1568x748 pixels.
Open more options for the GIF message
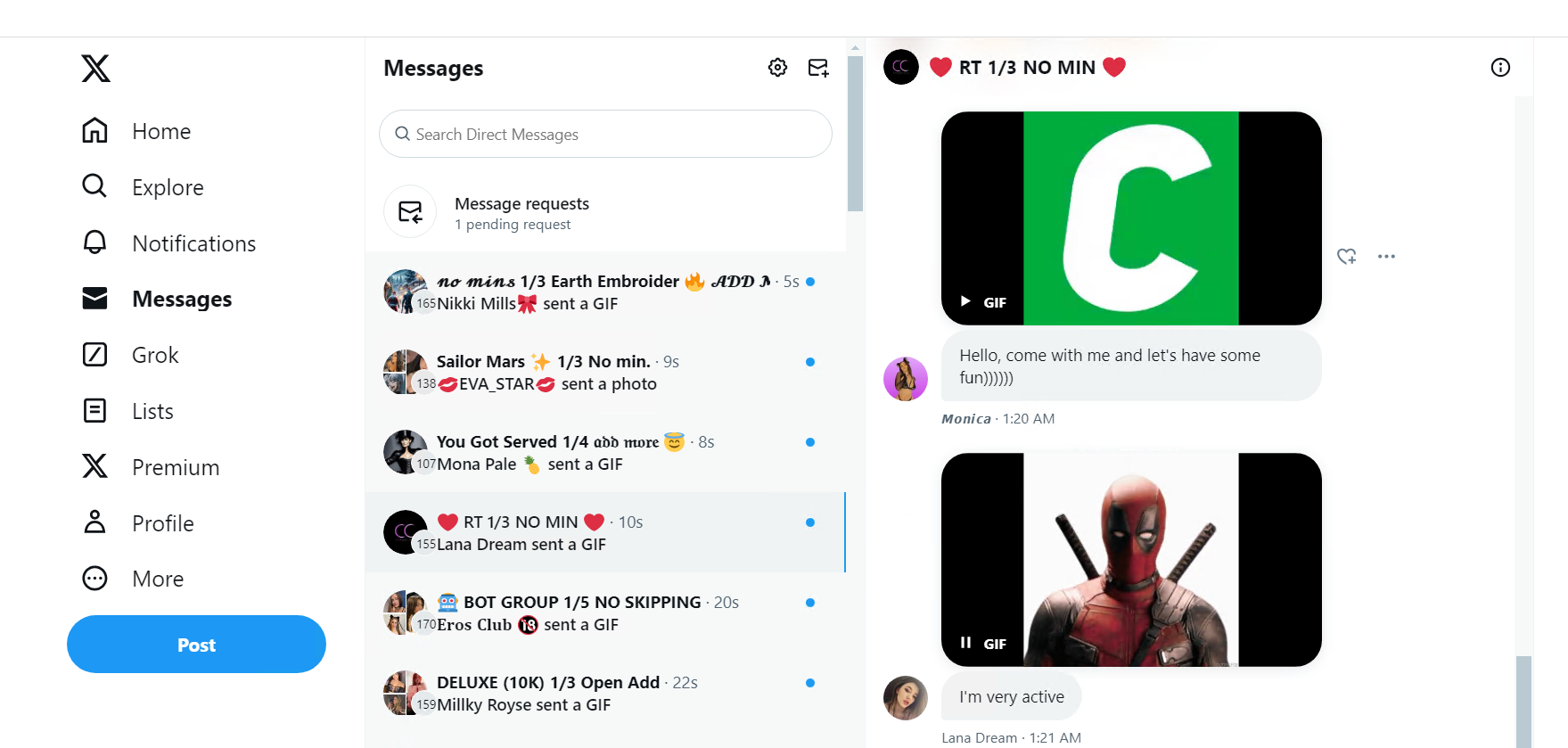1386,257
